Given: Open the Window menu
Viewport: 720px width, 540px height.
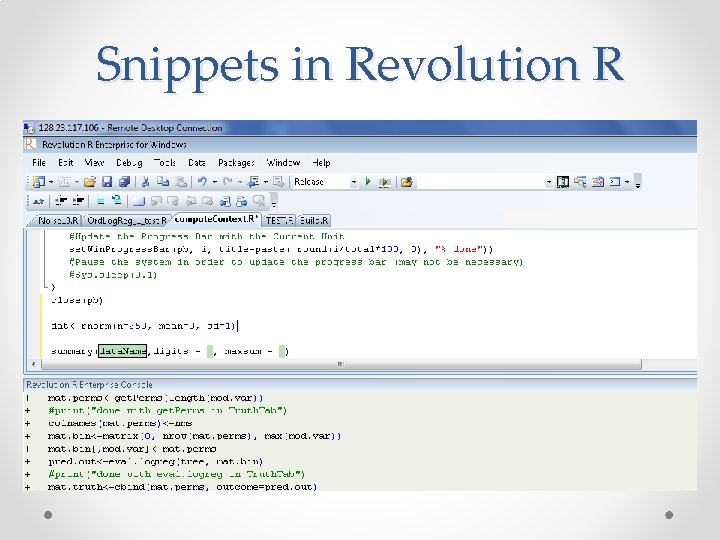Looking at the screenshot, I should click(283, 163).
